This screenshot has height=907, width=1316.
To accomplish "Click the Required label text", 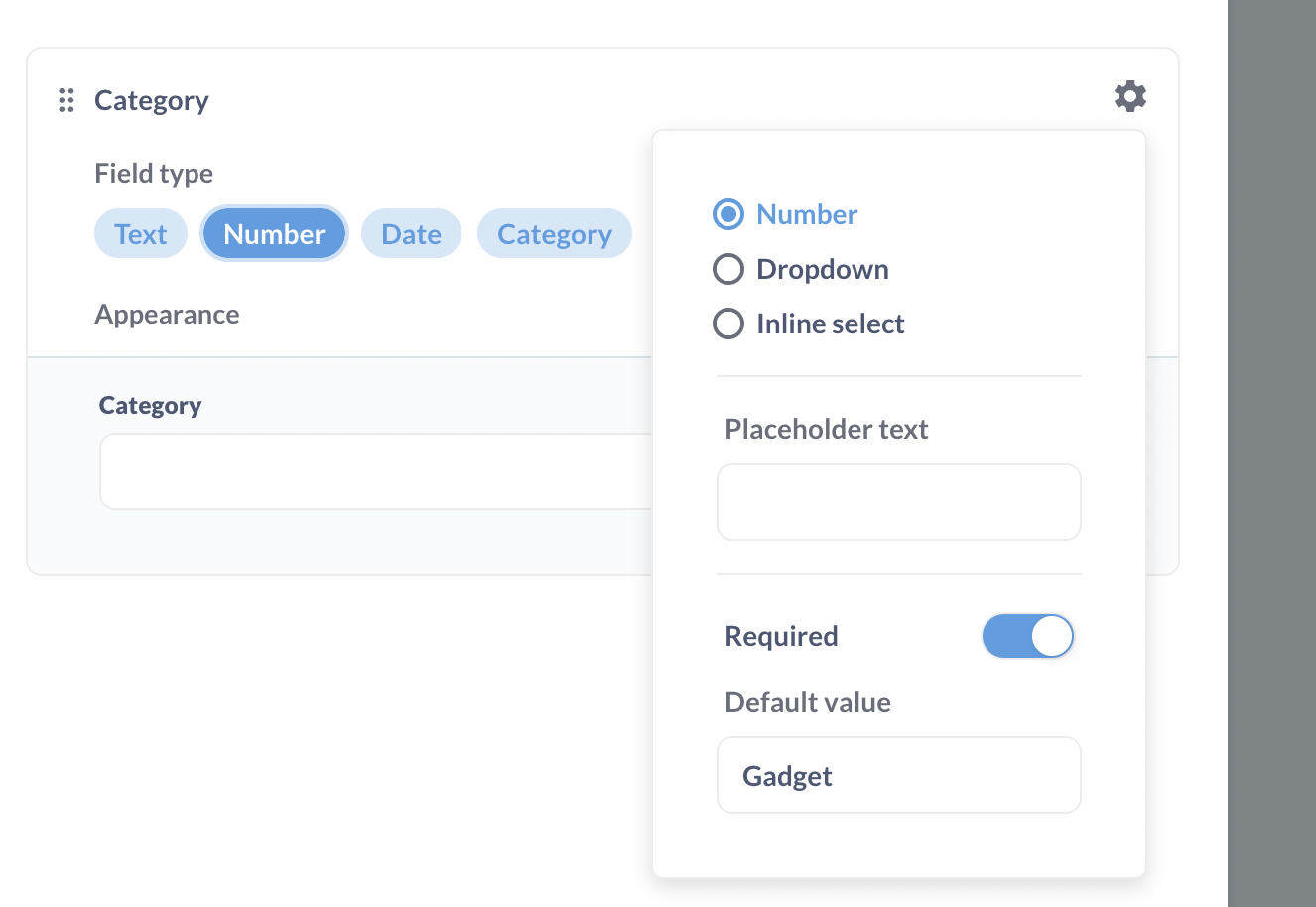I will 781,636.
